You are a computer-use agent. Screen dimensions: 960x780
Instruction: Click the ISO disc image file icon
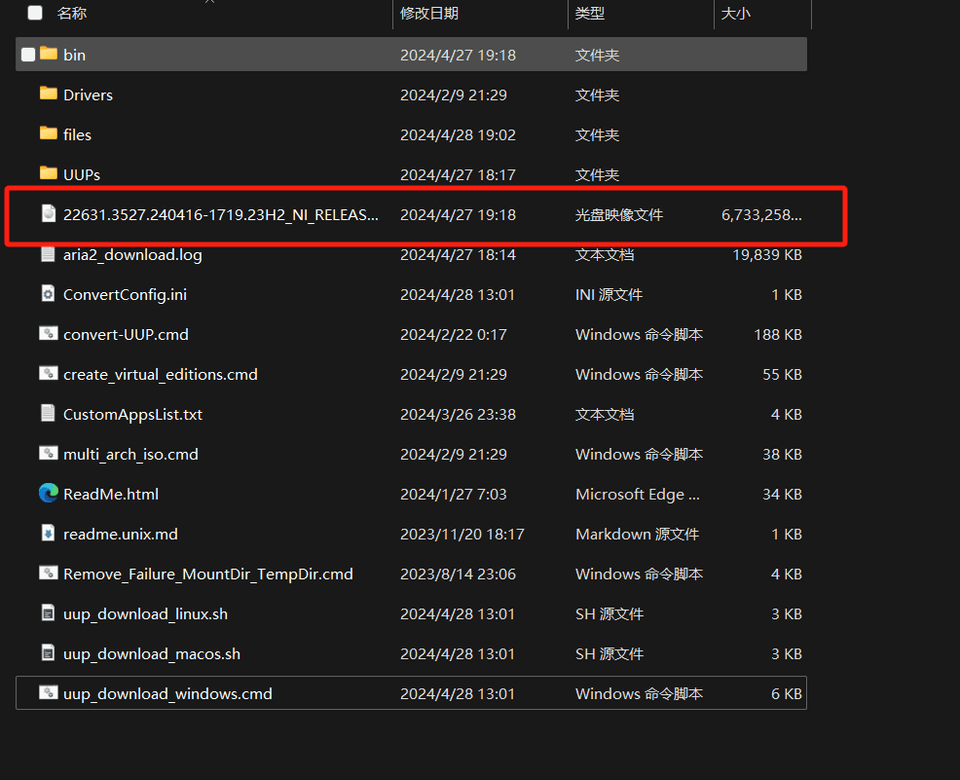tap(48, 214)
